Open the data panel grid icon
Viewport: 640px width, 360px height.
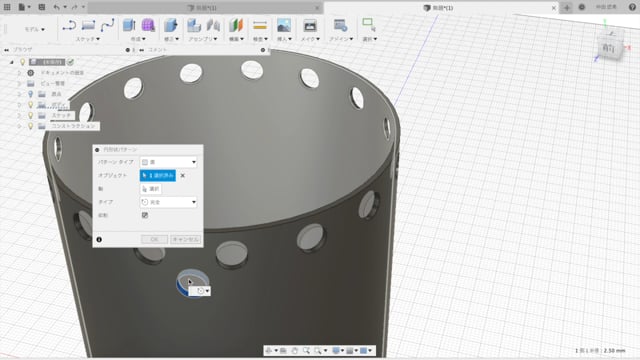click(7, 7)
